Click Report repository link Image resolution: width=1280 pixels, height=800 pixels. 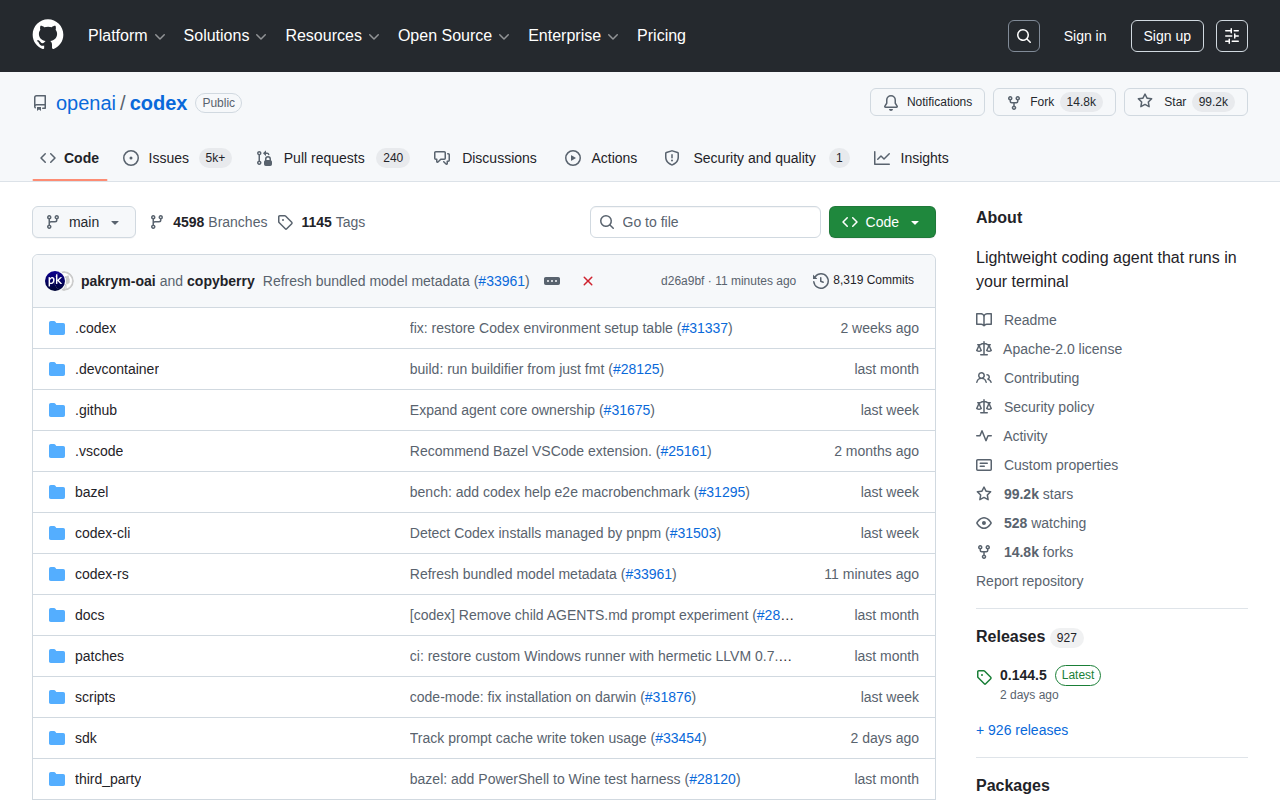tap(1030, 581)
